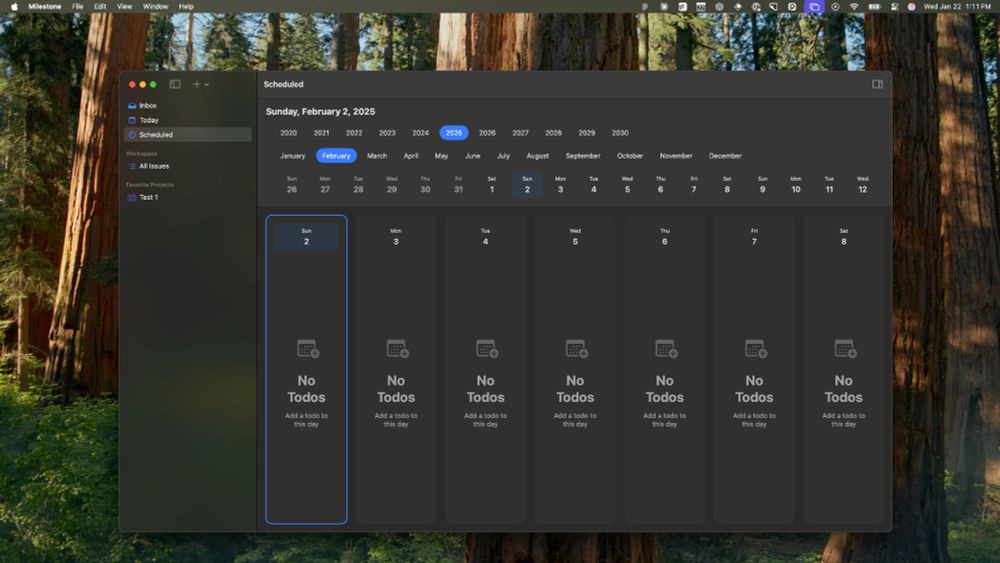Click the Sunday, February 2, 2025 heading
Viewport: 1000px width, 563px height.
pos(320,112)
